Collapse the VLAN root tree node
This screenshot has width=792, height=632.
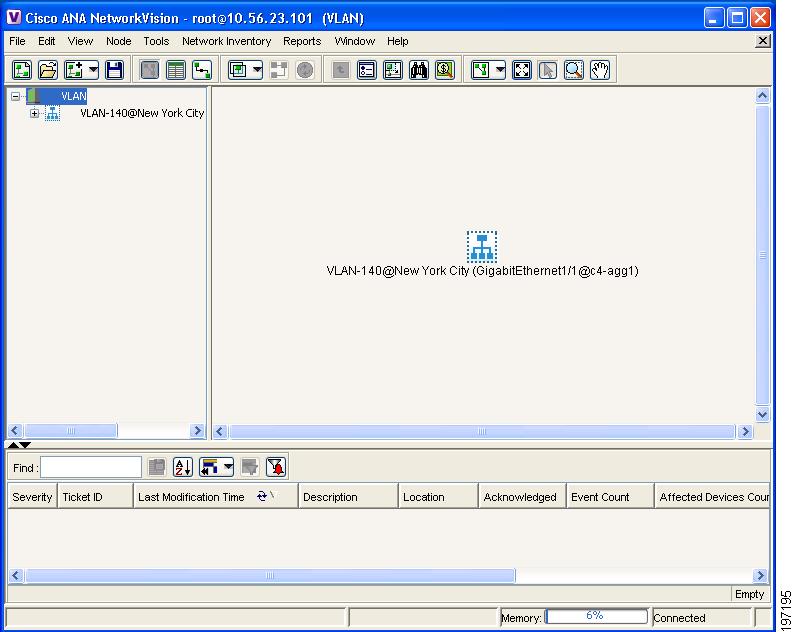point(15,96)
